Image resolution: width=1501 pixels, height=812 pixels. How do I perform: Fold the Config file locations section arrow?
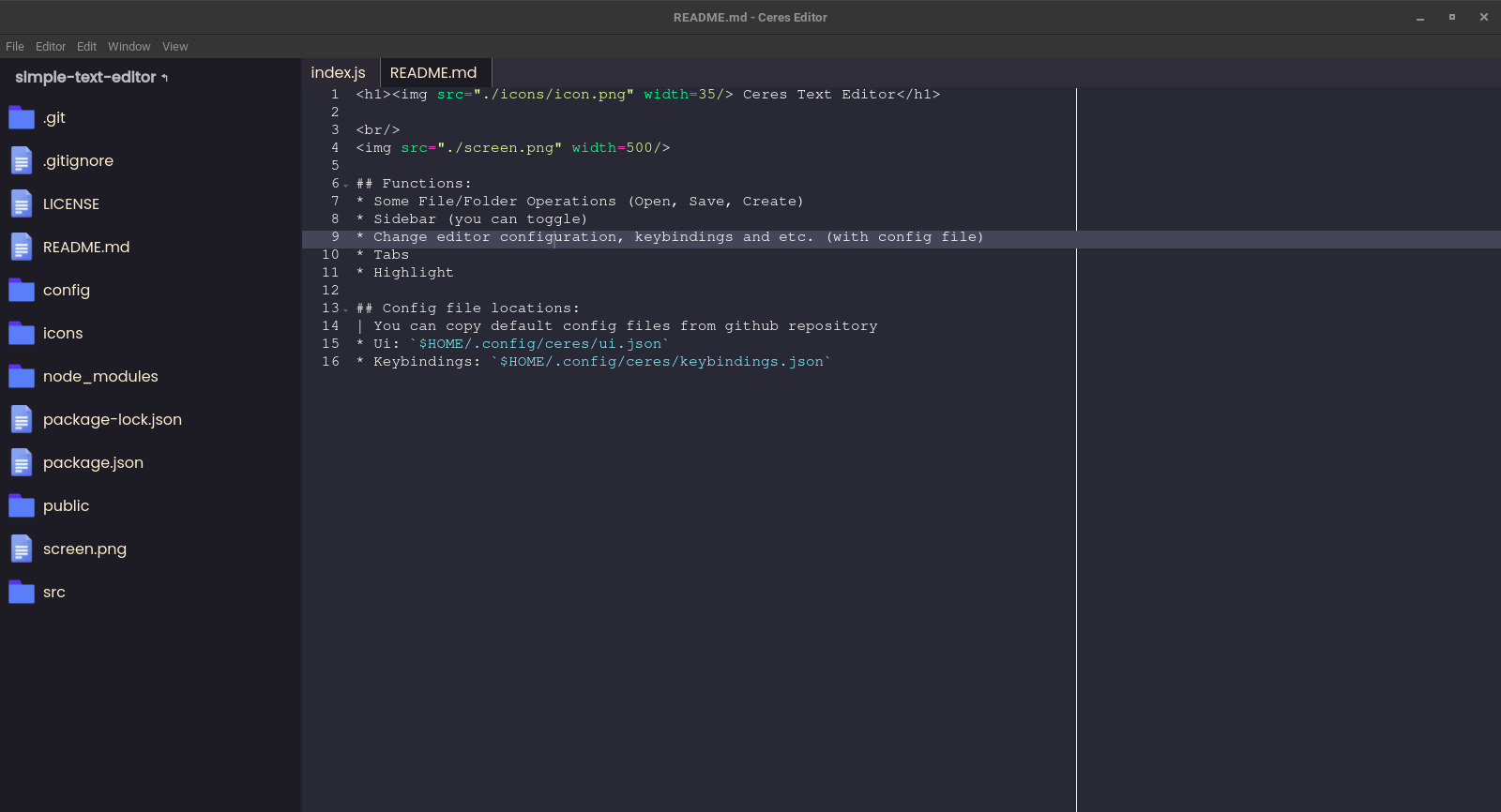(345, 309)
